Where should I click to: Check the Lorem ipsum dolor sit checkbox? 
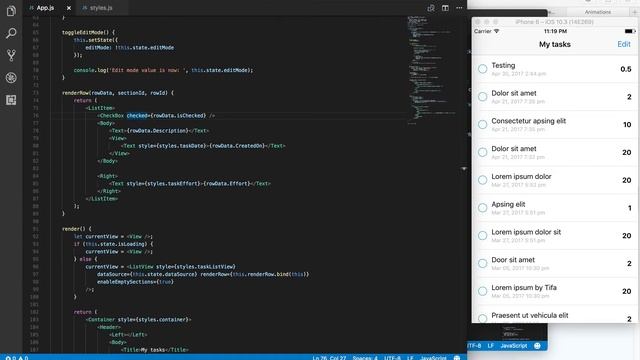click(482, 236)
